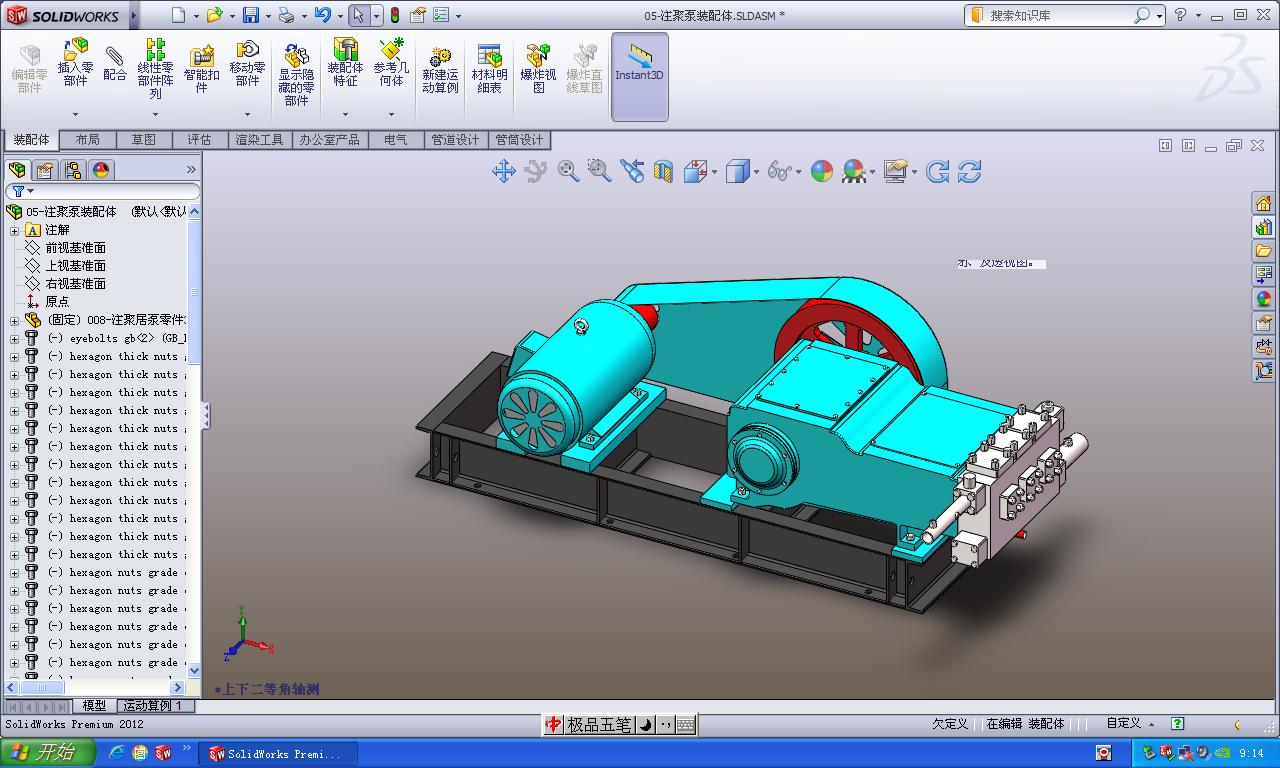Viewport: 1280px width, 768px height.
Task: Expand the 注解 annotations tree node
Action: tap(15, 230)
